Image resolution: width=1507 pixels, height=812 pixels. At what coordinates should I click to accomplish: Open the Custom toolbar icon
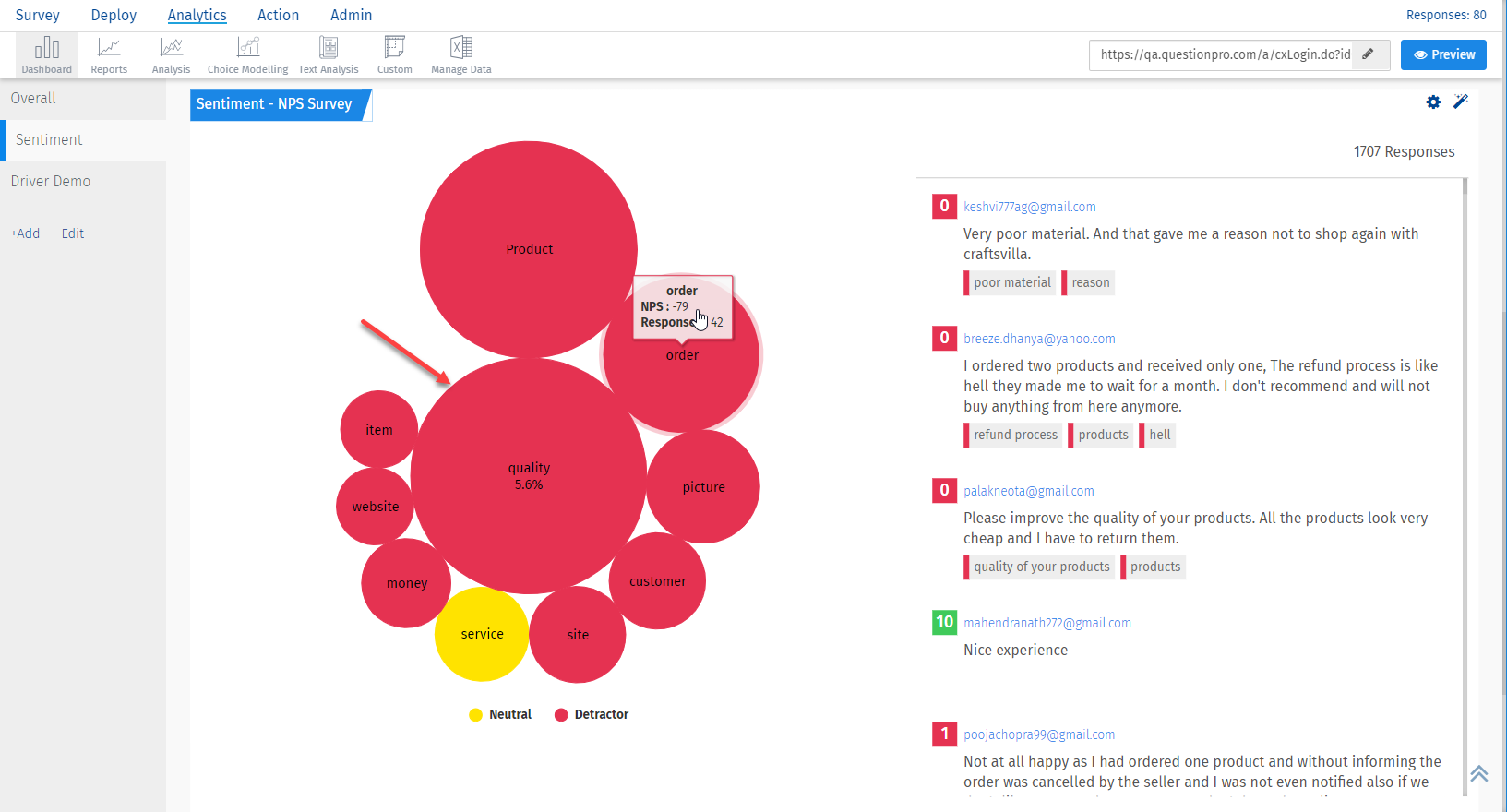click(394, 55)
